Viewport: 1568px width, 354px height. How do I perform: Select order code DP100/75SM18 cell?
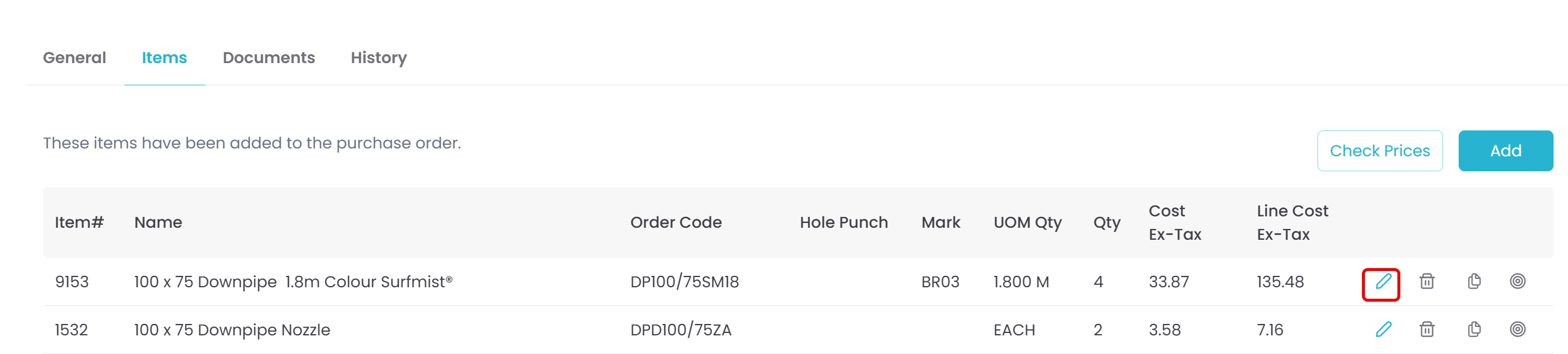tap(684, 282)
